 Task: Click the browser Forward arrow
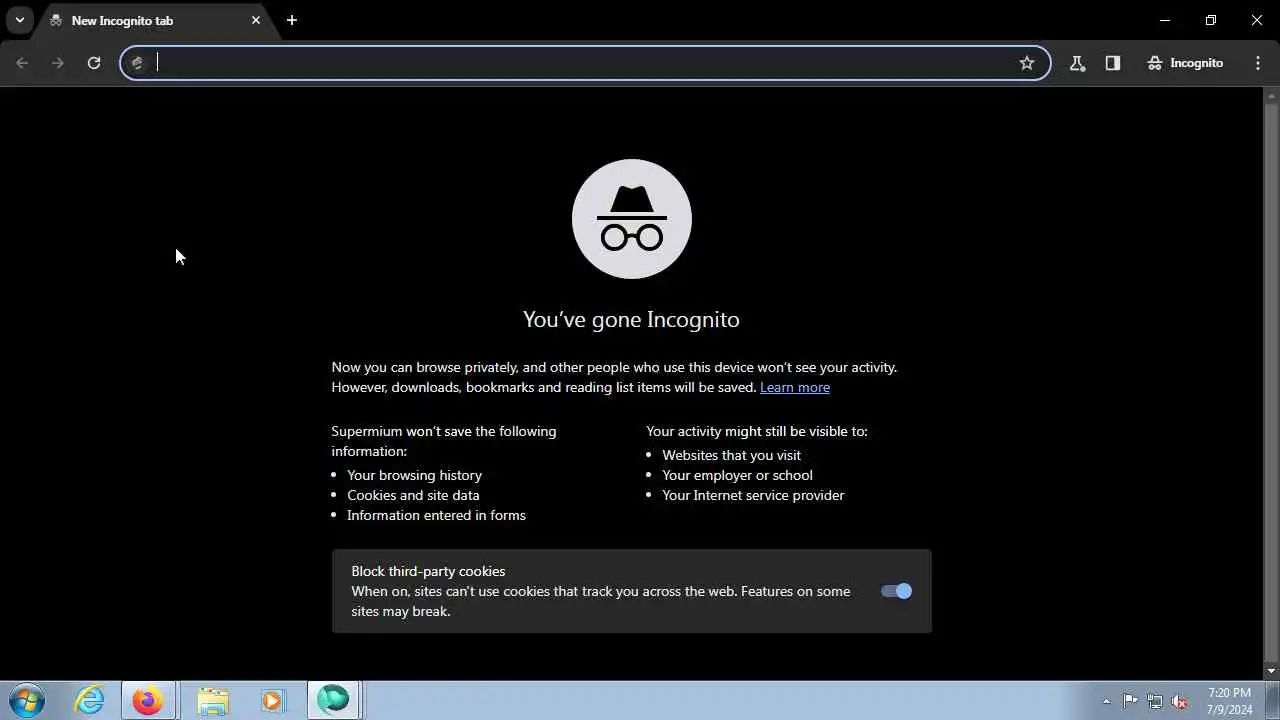point(58,63)
